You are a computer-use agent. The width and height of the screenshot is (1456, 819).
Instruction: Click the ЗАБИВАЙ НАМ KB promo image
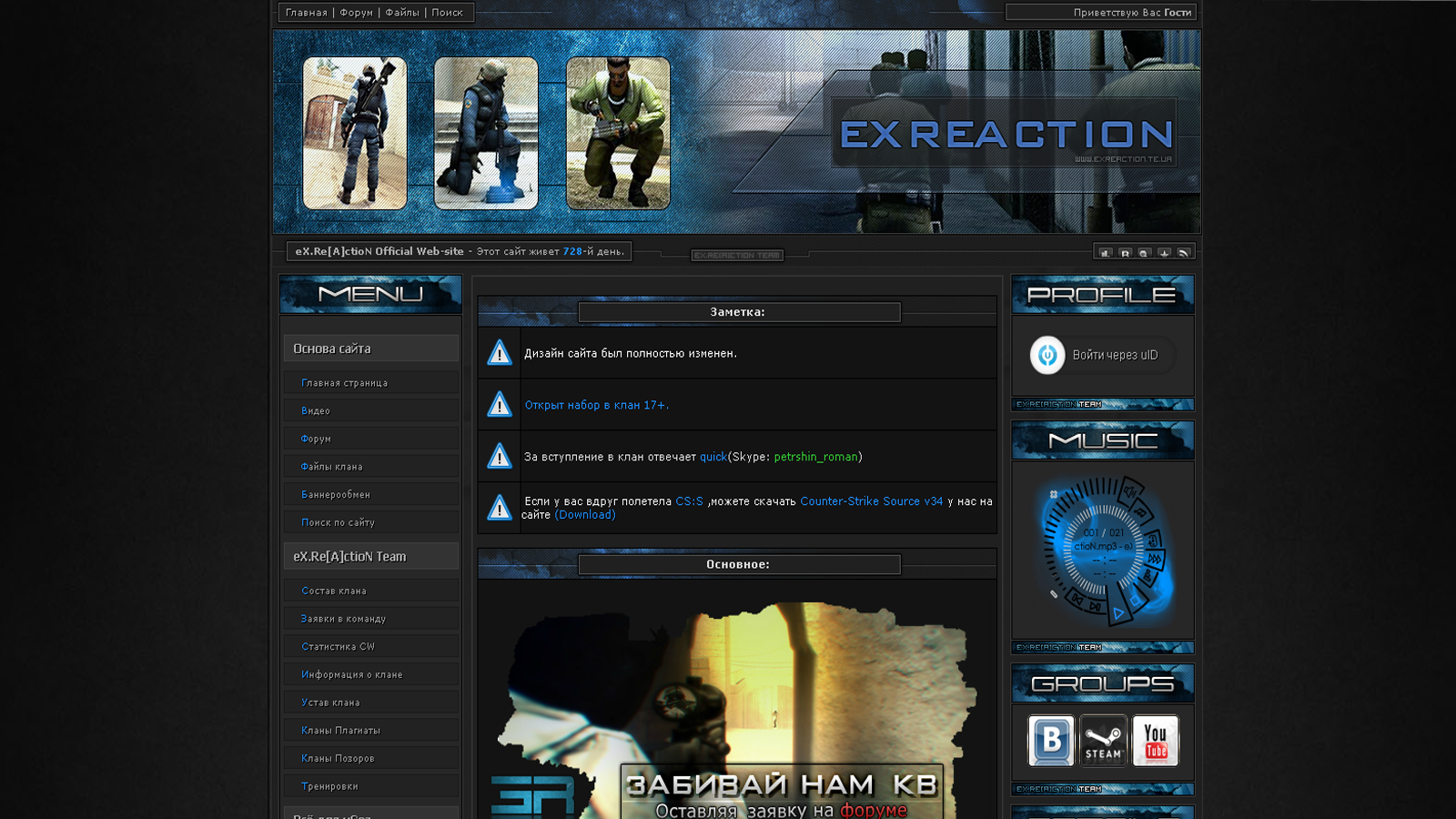[x=737, y=710]
